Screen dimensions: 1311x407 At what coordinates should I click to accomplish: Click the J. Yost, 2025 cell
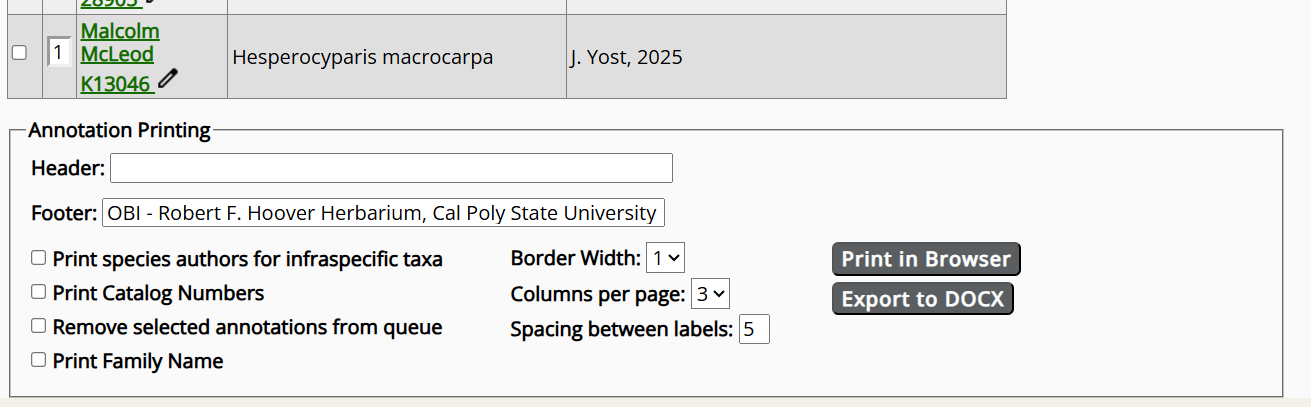click(626, 57)
